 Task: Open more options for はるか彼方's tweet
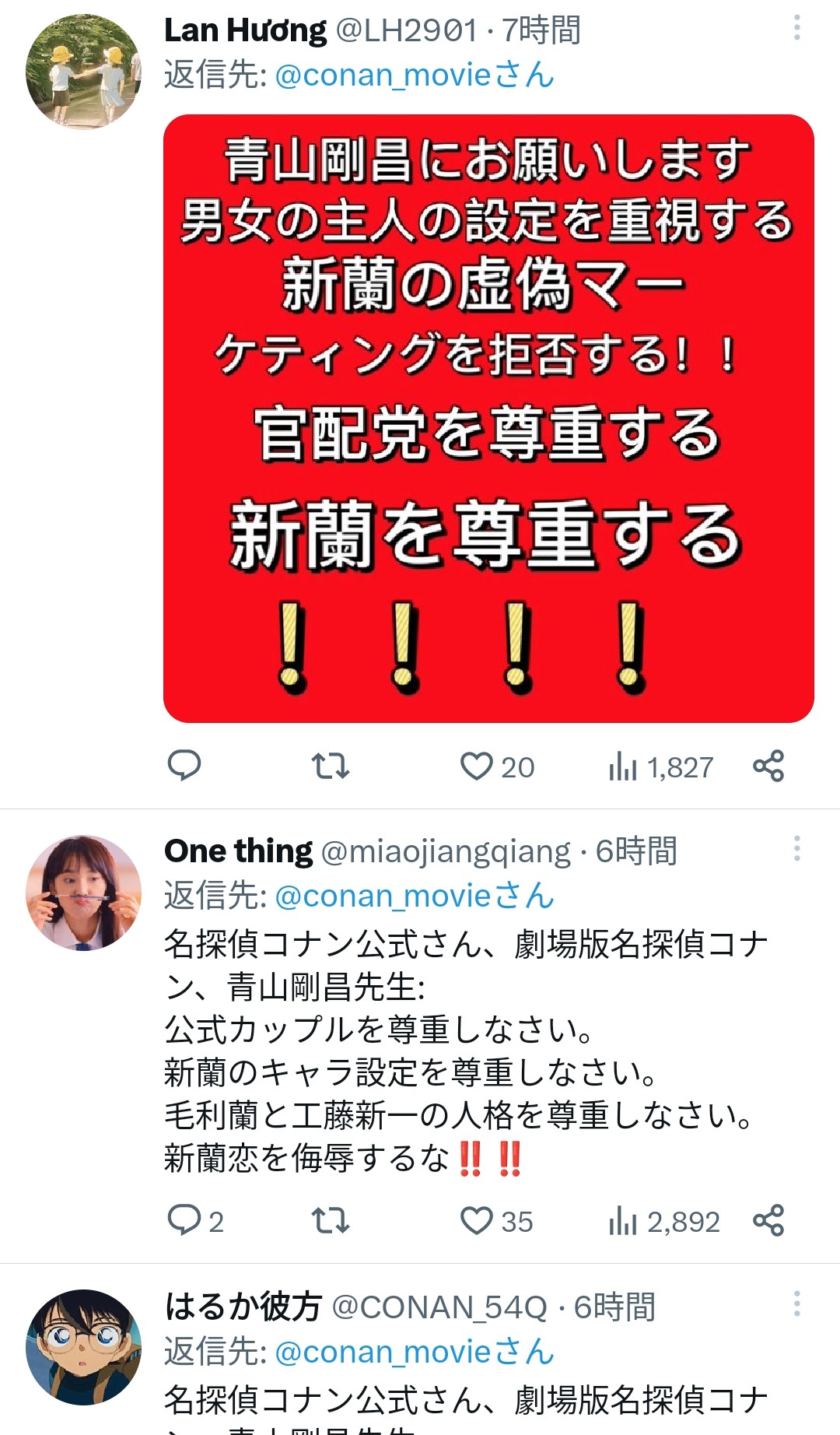(796, 1303)
